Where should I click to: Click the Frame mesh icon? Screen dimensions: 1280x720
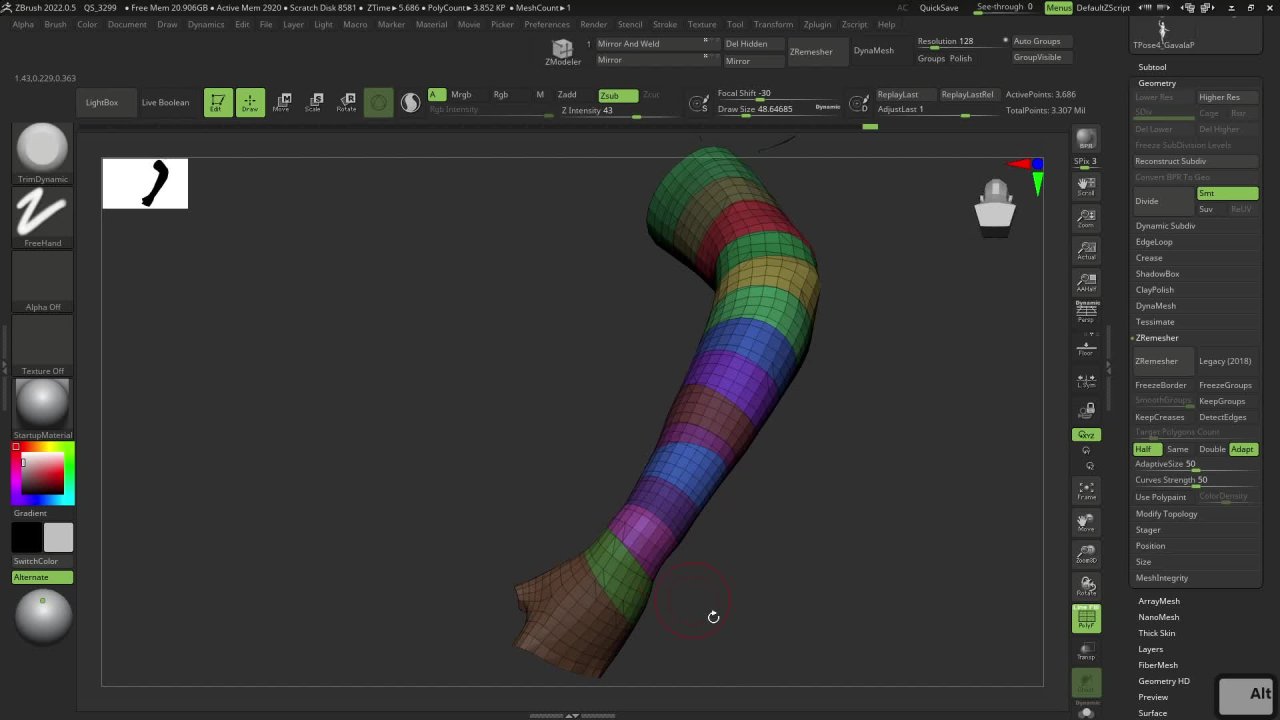(1086, 490)
